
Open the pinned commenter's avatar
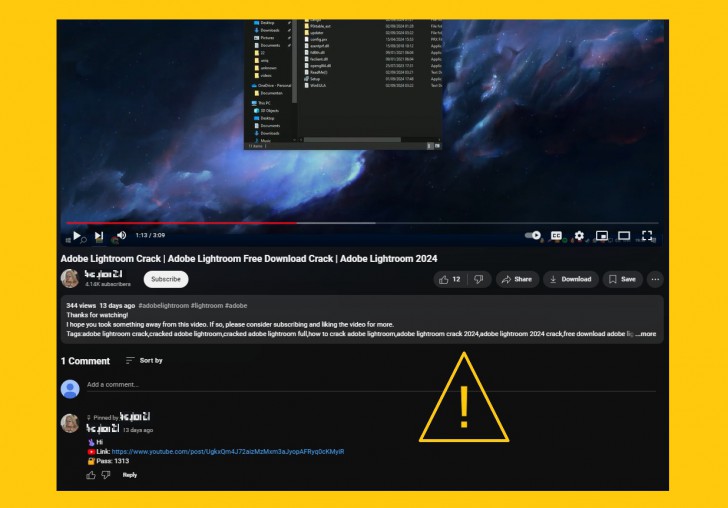pyautogui.click(x=70, y=423)
